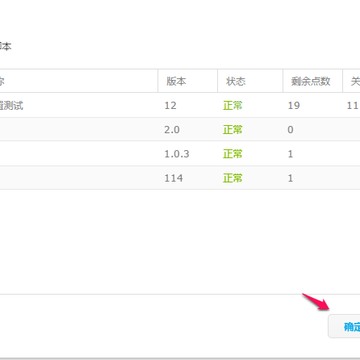This screenshot has height=360, width=360.
Task: Click 正常 status in version 2.0 row
Action: 233,130
